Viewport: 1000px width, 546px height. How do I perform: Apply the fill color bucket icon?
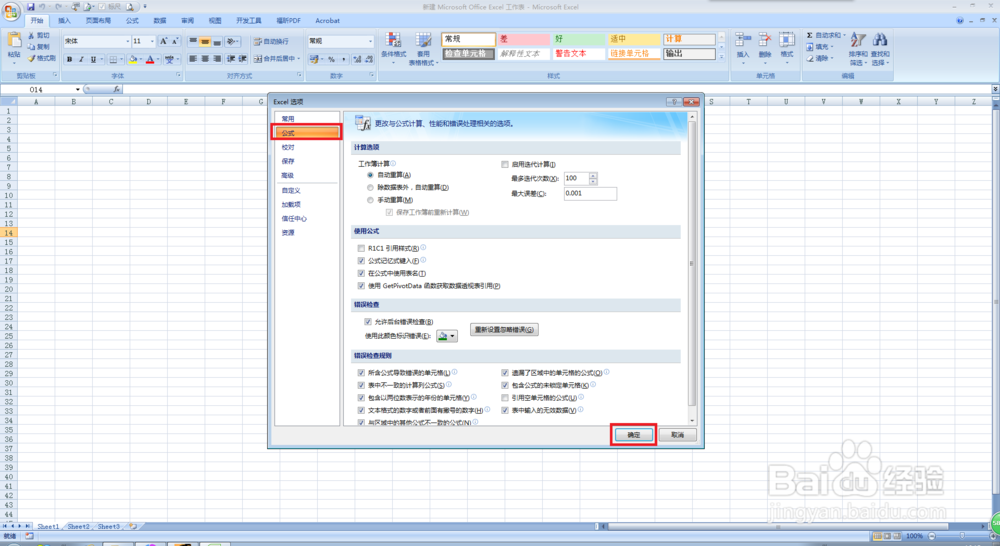coord(133,59)
